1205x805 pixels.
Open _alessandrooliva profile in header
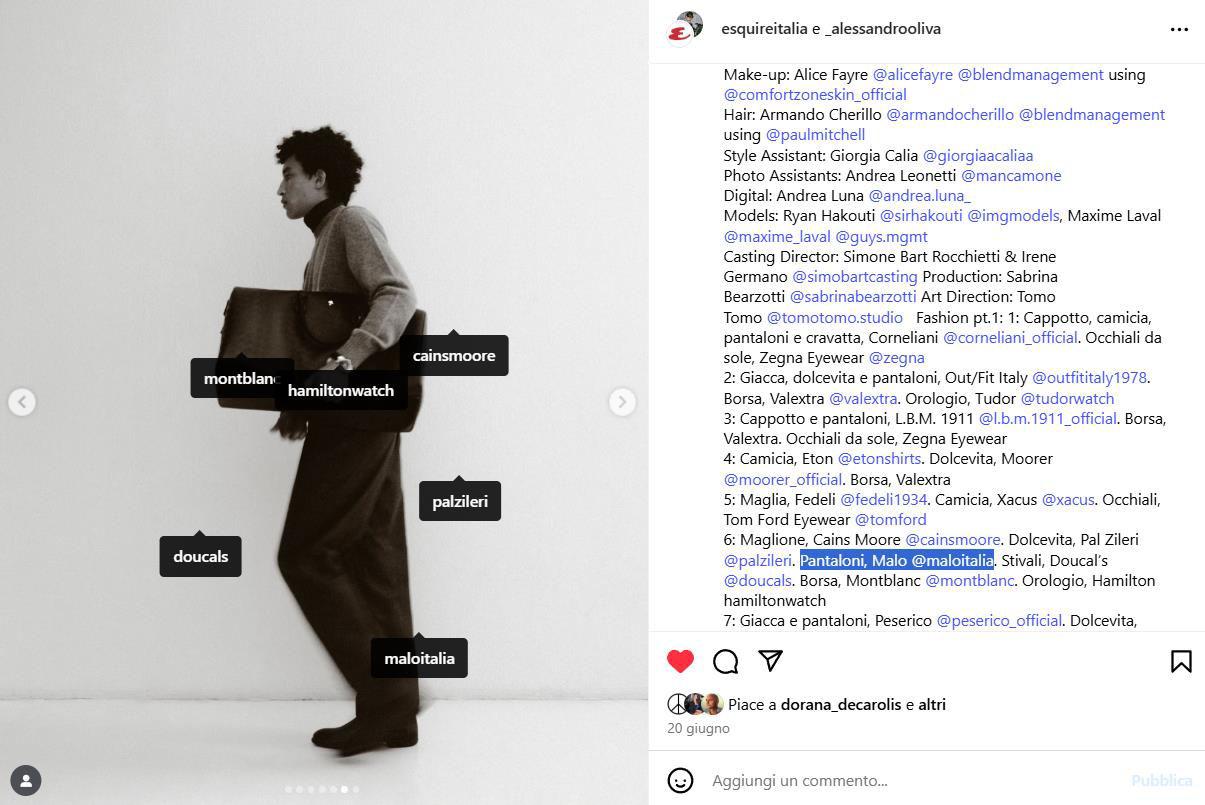[883, 29]
